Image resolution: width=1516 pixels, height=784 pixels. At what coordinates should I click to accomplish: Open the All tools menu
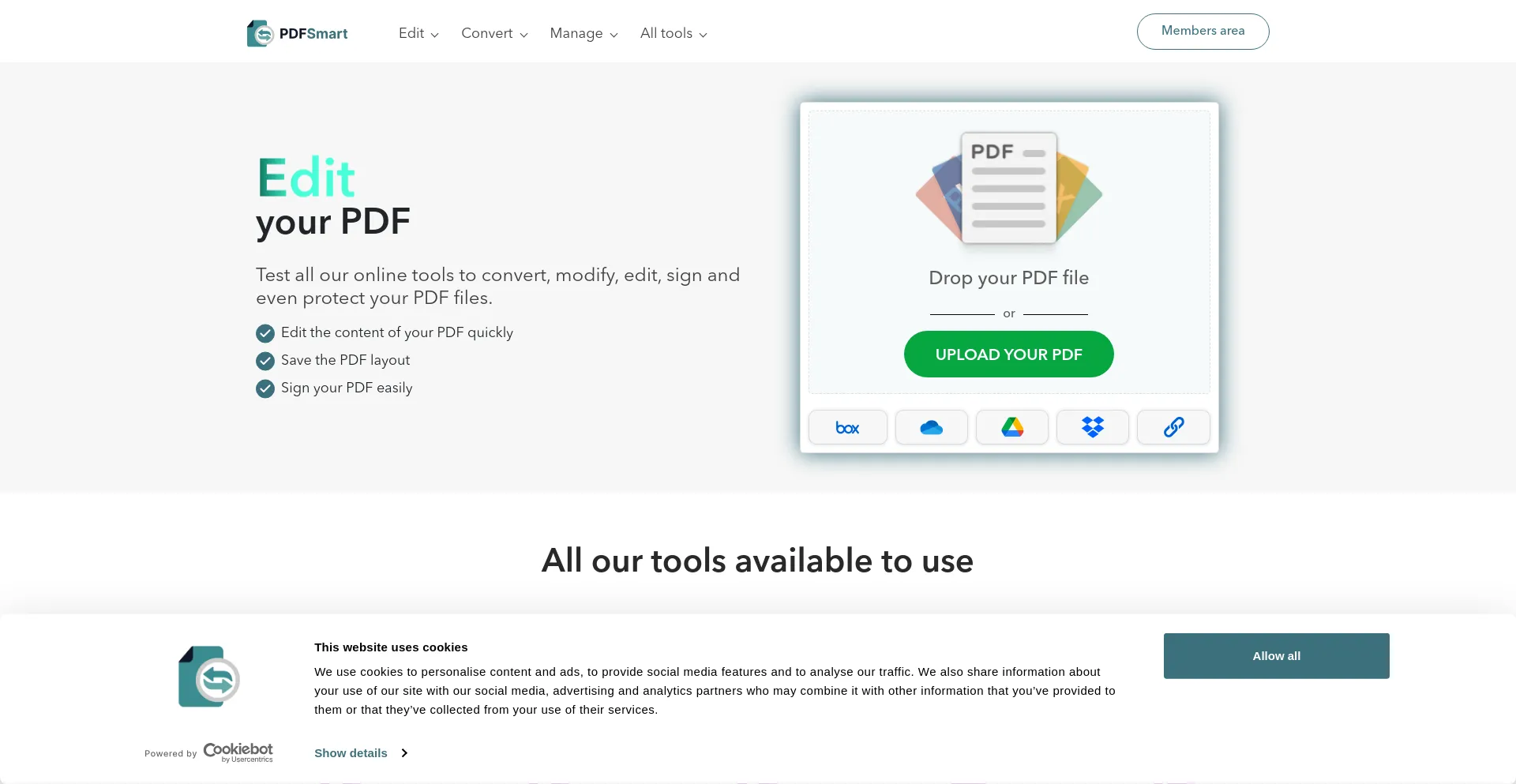(673, 33)
